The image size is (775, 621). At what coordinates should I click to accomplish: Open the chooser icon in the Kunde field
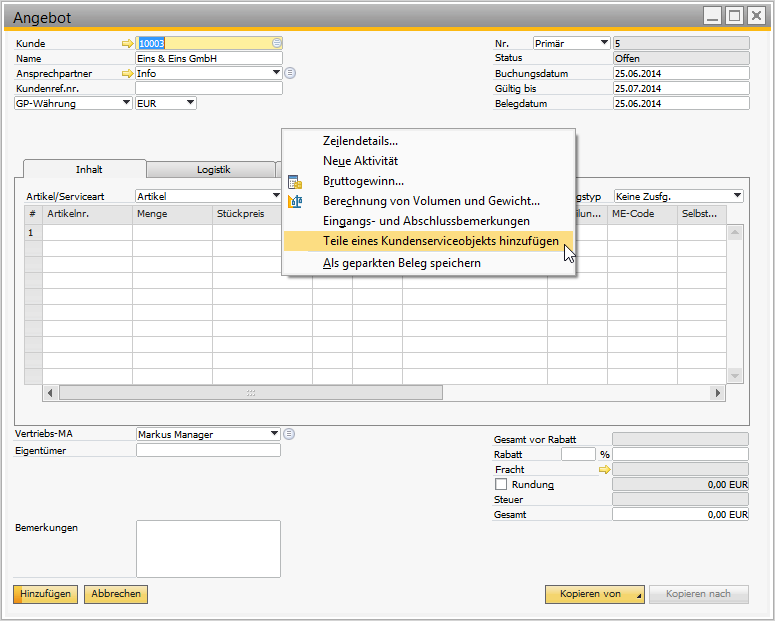click(x=277, y=43)
